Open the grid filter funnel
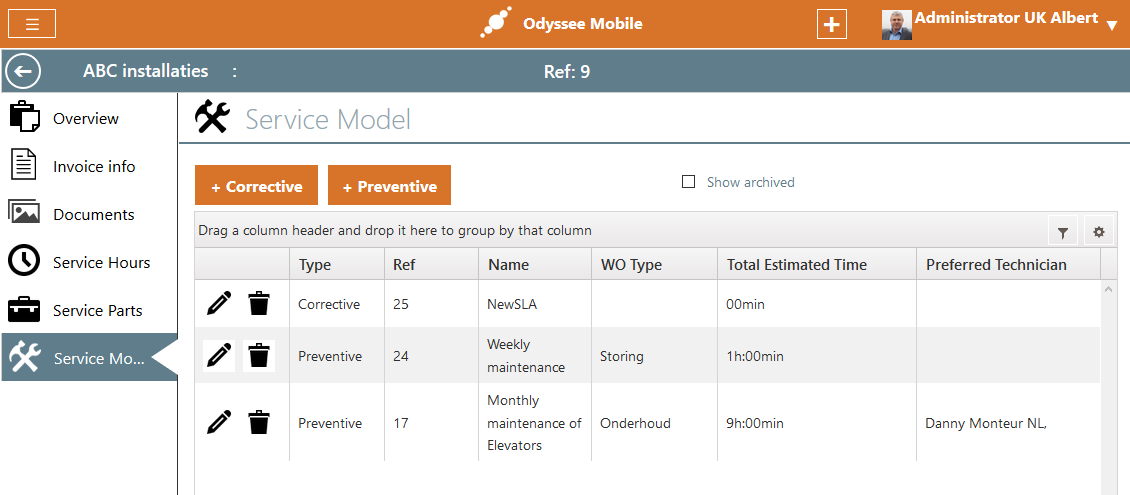Image resolution: width=1130 pixels, height=495 pixels. (1062, 232)
